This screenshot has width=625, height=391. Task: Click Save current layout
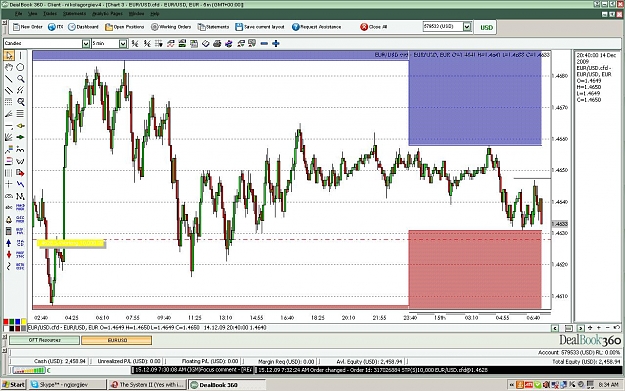pos(260,27)
